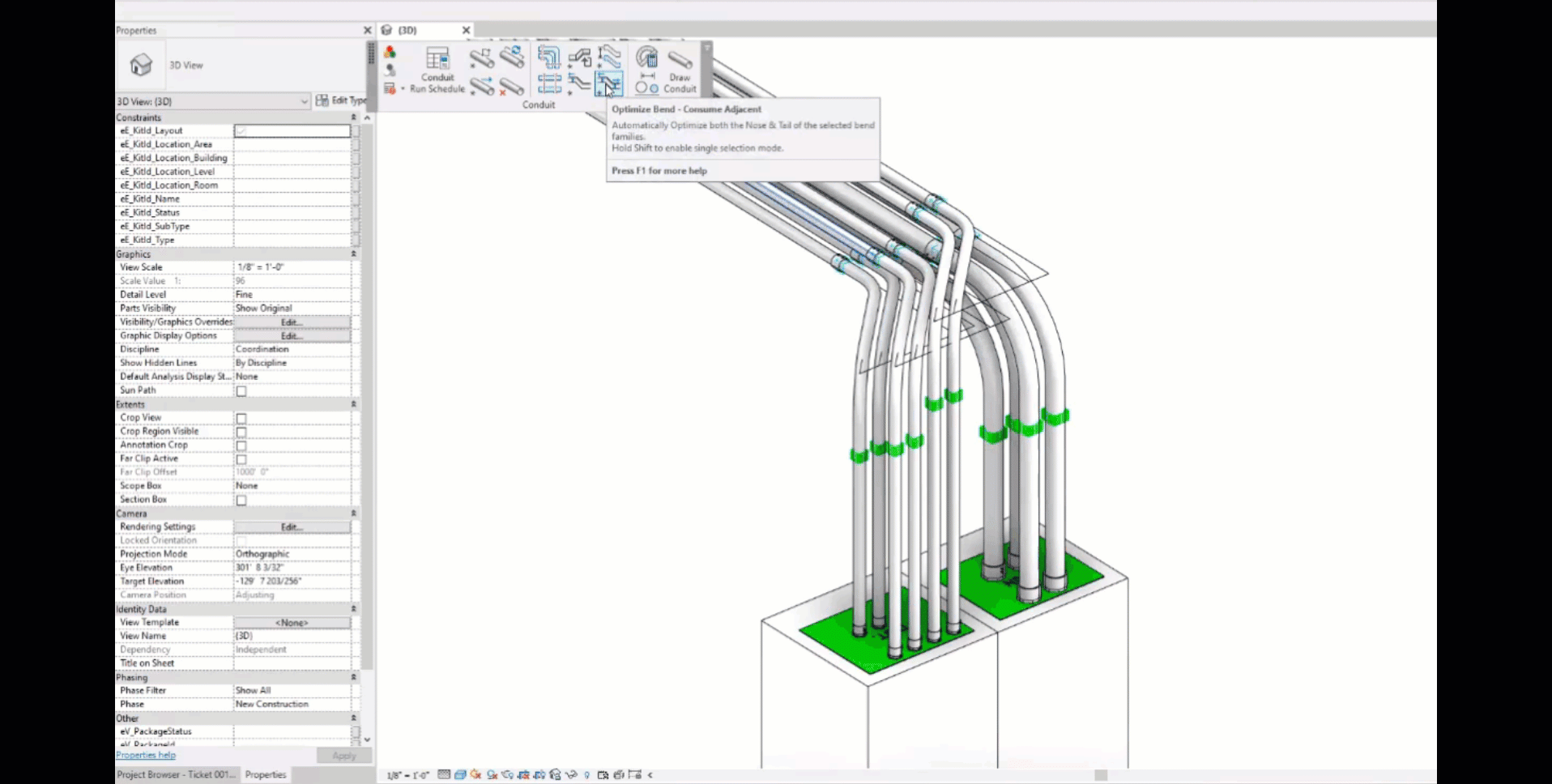The width and height of the screenshot is (1552, 784).
Task: Click the optimize bend icon left of highlighted one
Action: point(579,83)
